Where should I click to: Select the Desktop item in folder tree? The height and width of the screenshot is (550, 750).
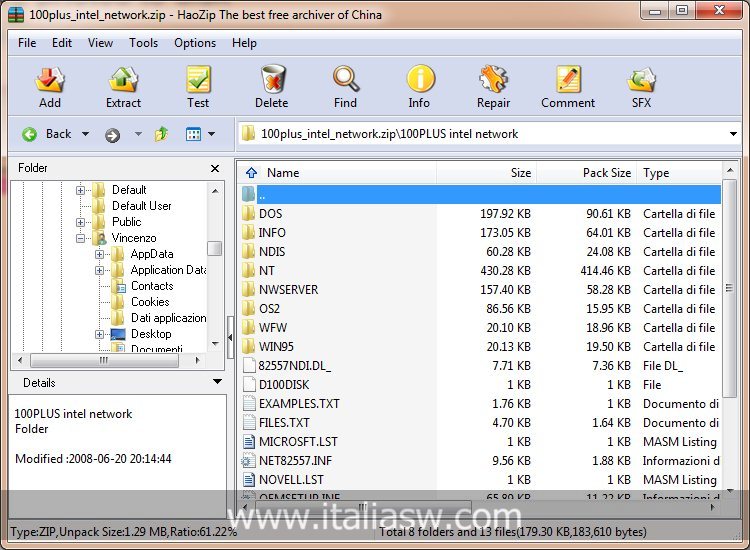[x=151, y=334]
